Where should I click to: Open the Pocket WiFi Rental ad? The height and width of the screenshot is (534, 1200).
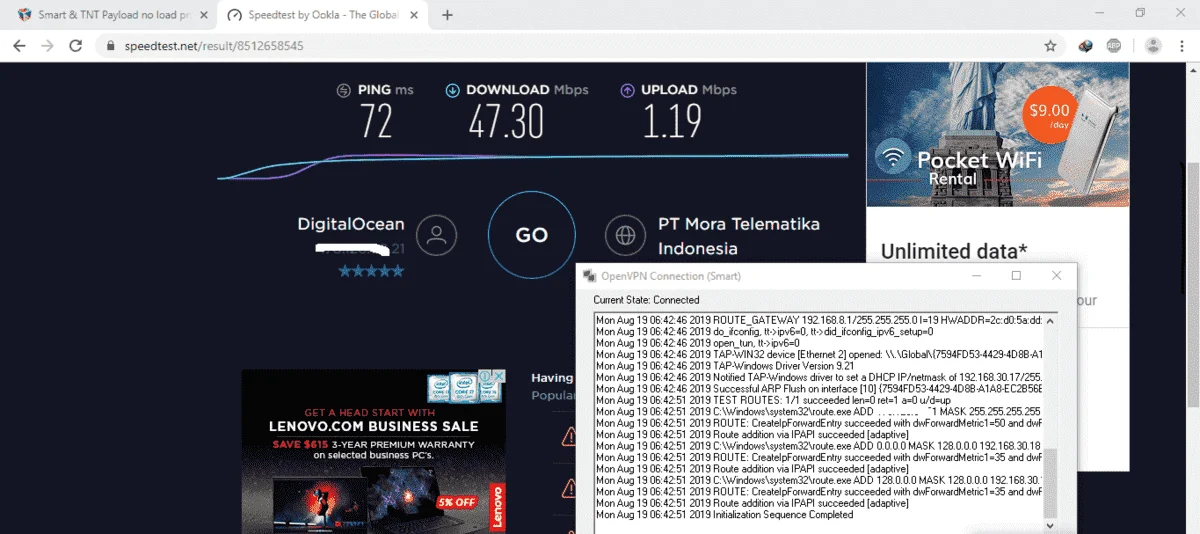997,134
